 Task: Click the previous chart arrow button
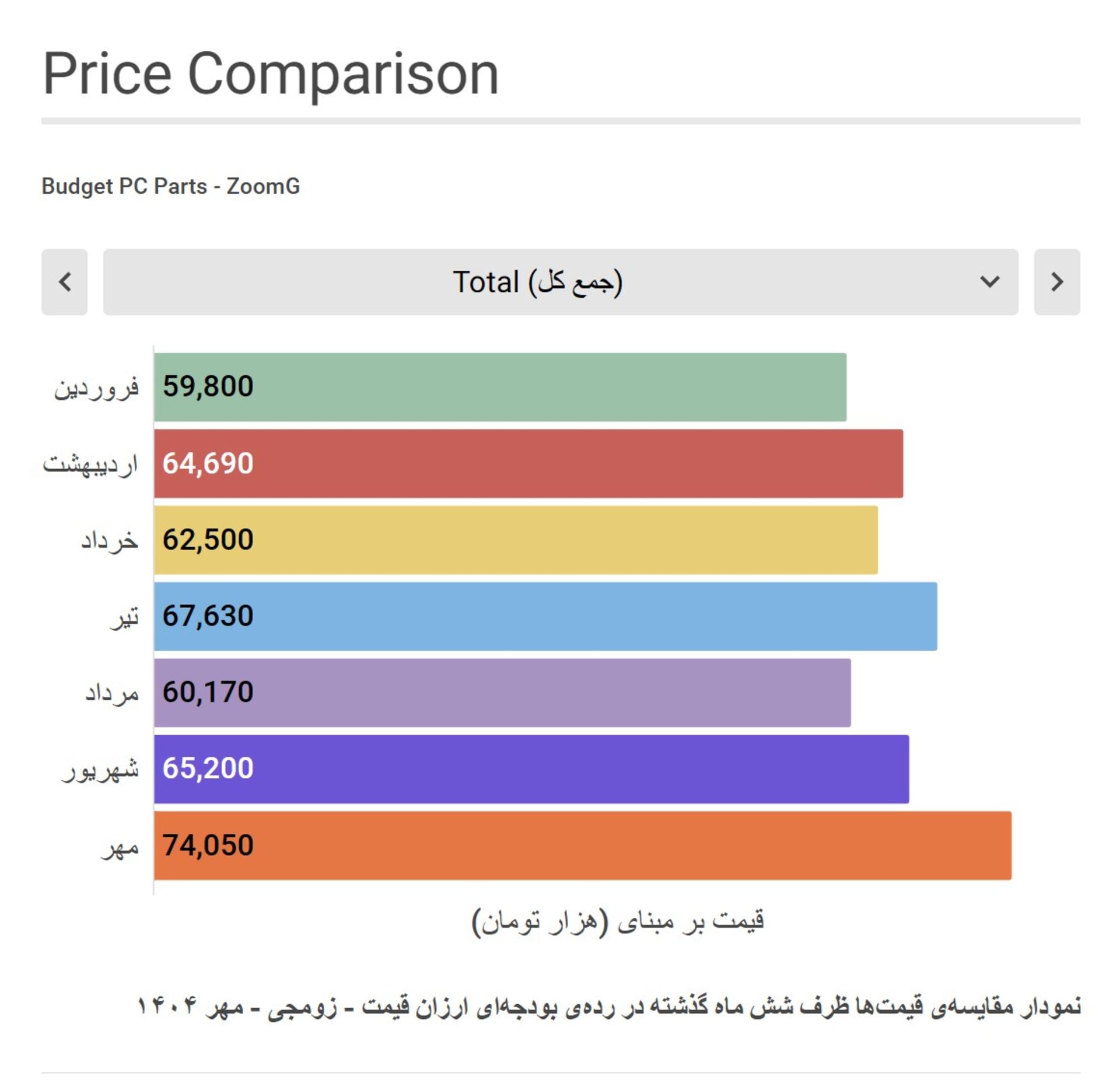64,282
